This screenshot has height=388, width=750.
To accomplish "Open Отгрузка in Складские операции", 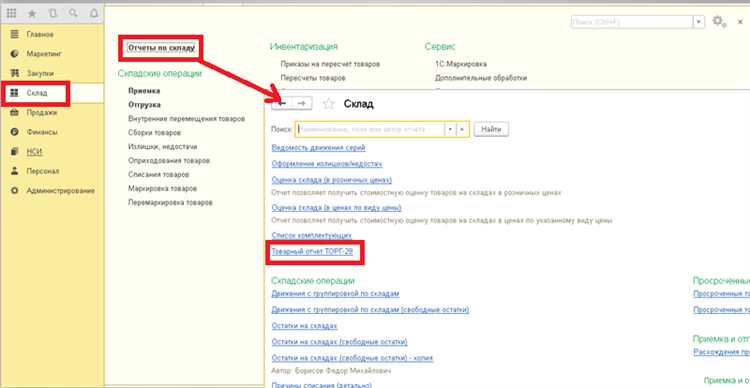I will point(144,105).
